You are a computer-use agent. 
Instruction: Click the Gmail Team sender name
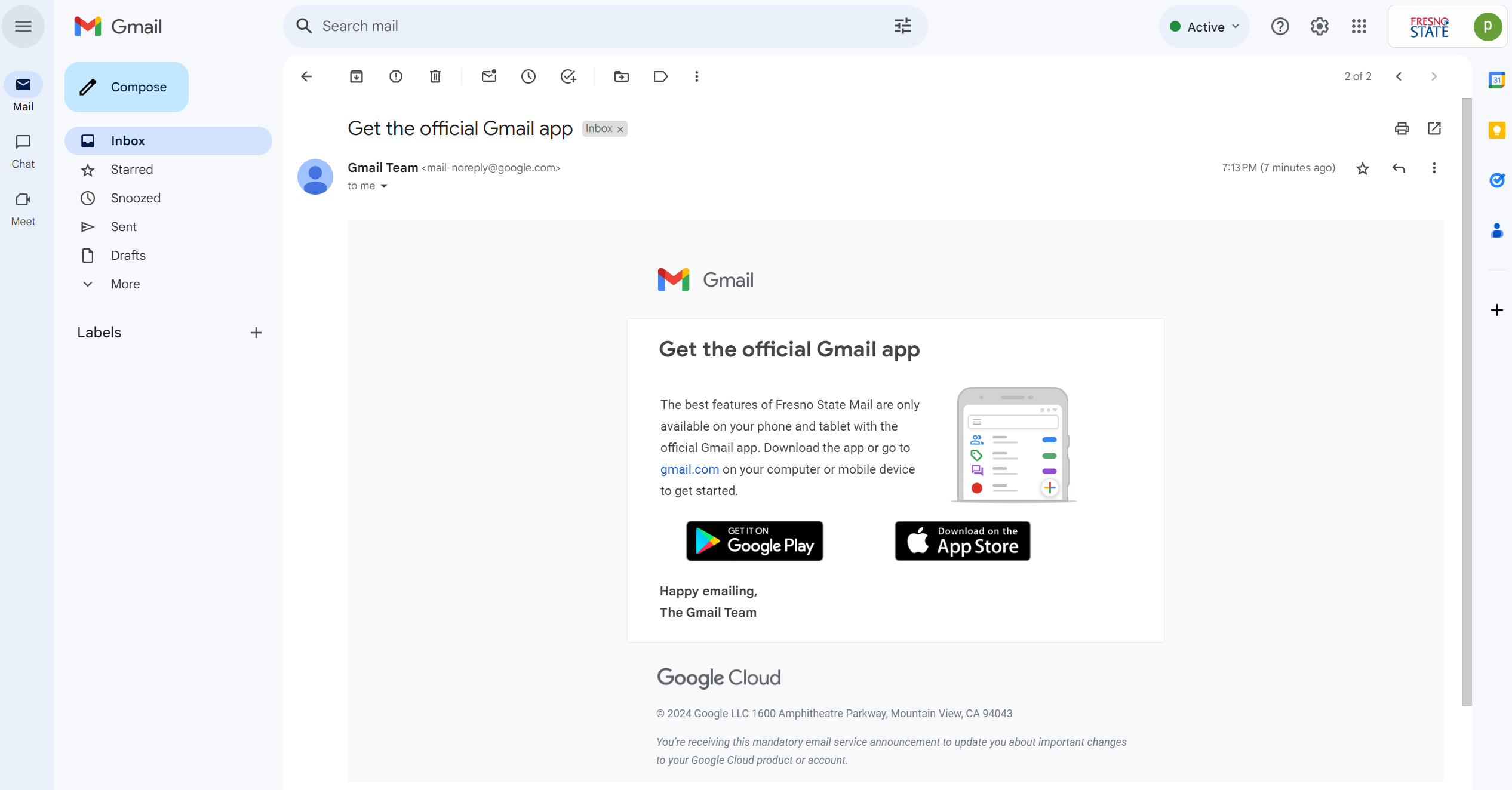coord(383,168)
